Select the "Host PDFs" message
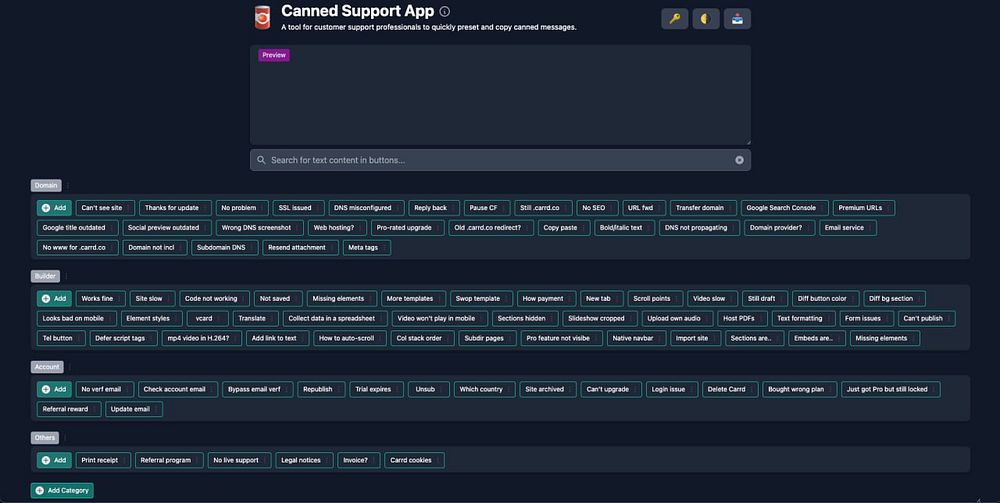Image resolution: width=1000 pixels, height=503 pixels. (742, 318)
